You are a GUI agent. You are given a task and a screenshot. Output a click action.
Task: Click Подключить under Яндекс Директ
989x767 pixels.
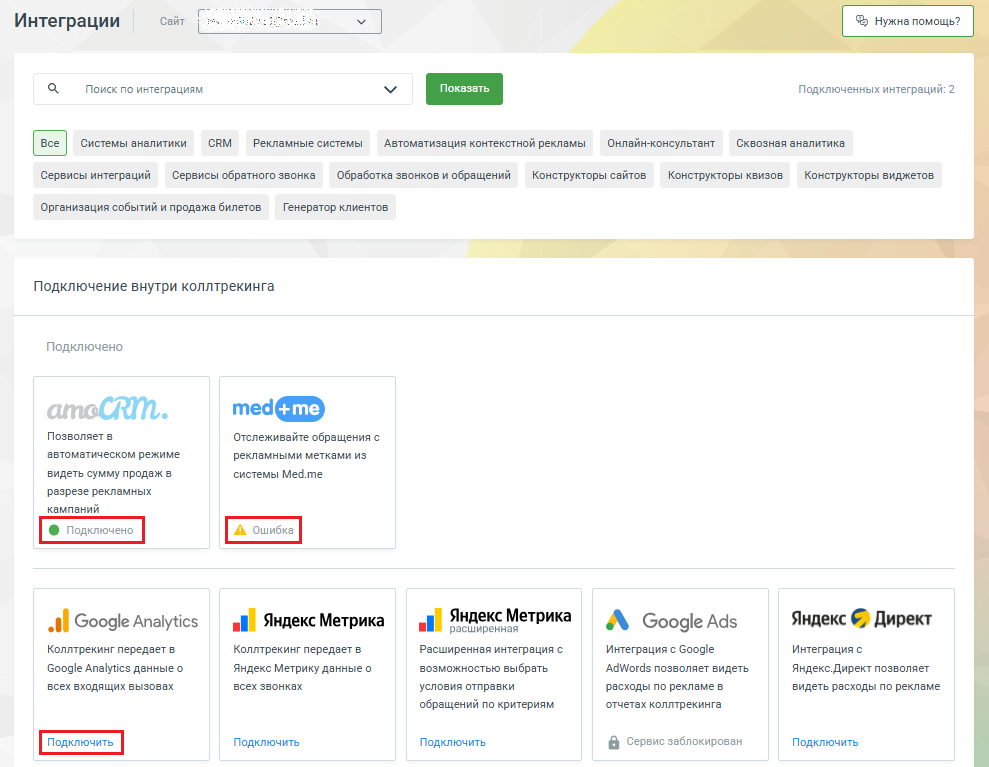tap(825, 742)
